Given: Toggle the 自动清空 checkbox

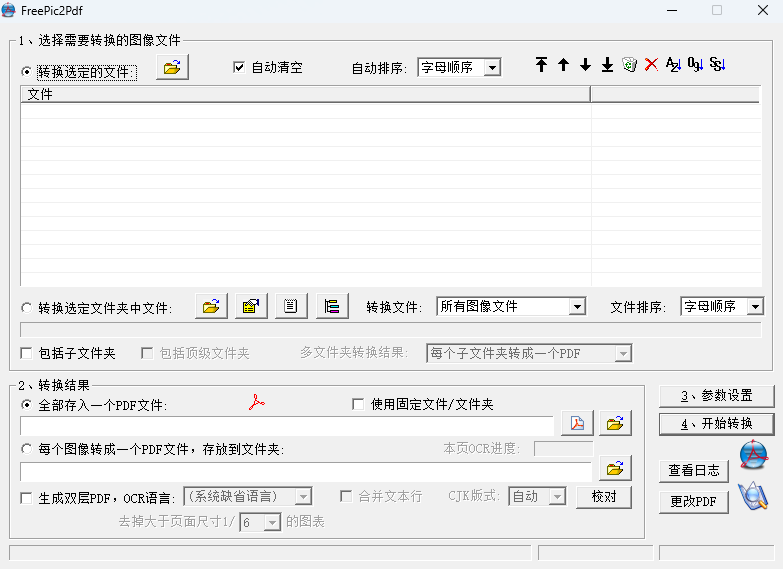Looking at the screenshot, I should point(239,68).
